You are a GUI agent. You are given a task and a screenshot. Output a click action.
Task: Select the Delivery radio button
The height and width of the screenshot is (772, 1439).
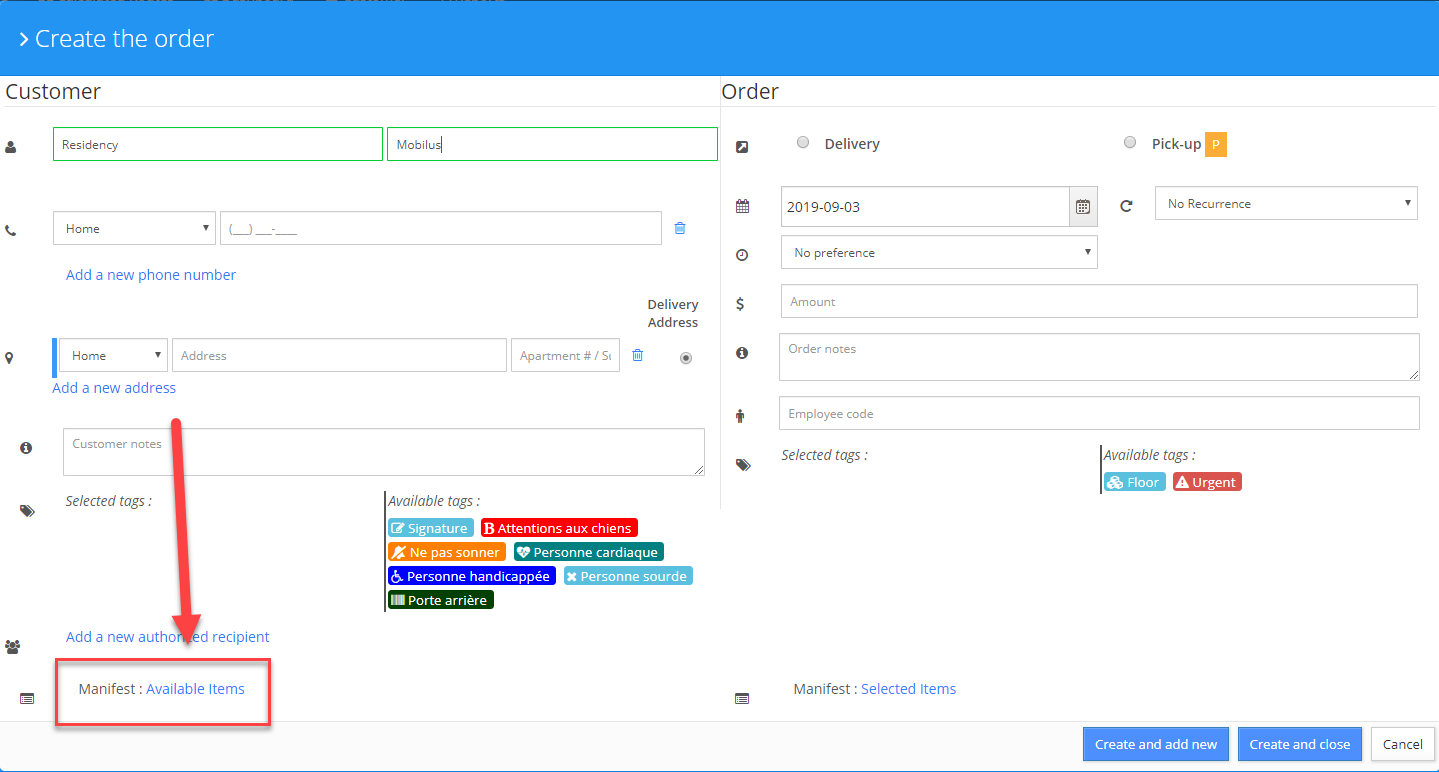click(x=803, y=143)
